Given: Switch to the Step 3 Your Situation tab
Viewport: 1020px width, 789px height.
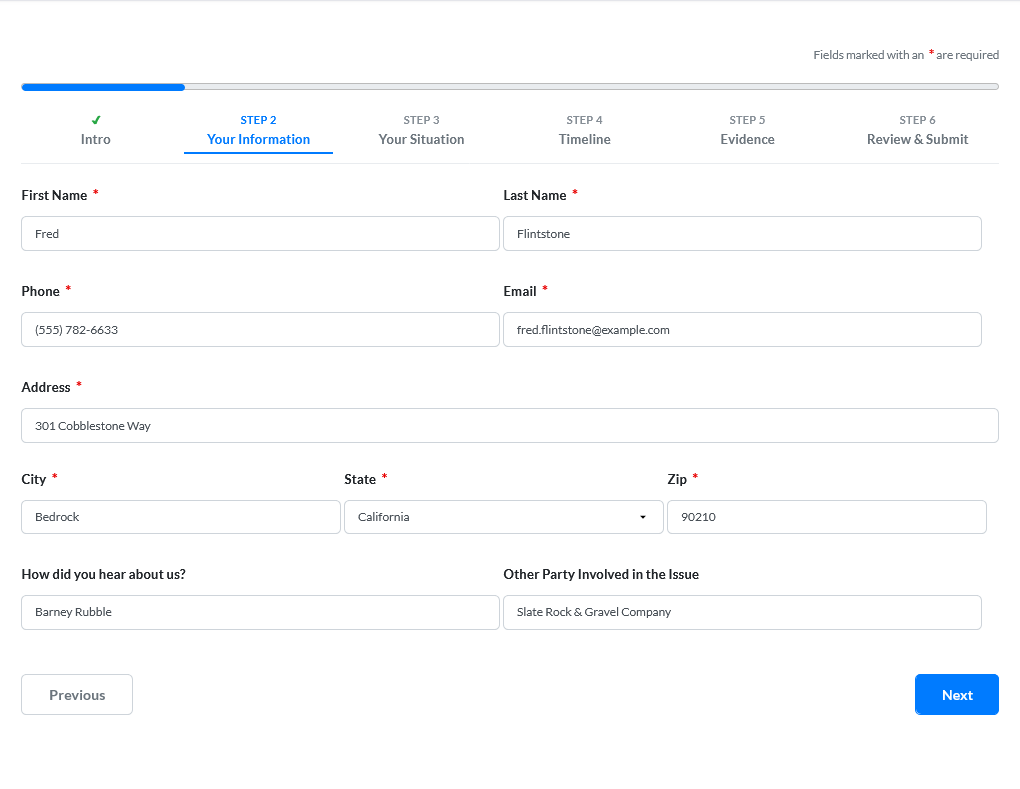Looking at the screenshot, I should click(x=421, y=130).
